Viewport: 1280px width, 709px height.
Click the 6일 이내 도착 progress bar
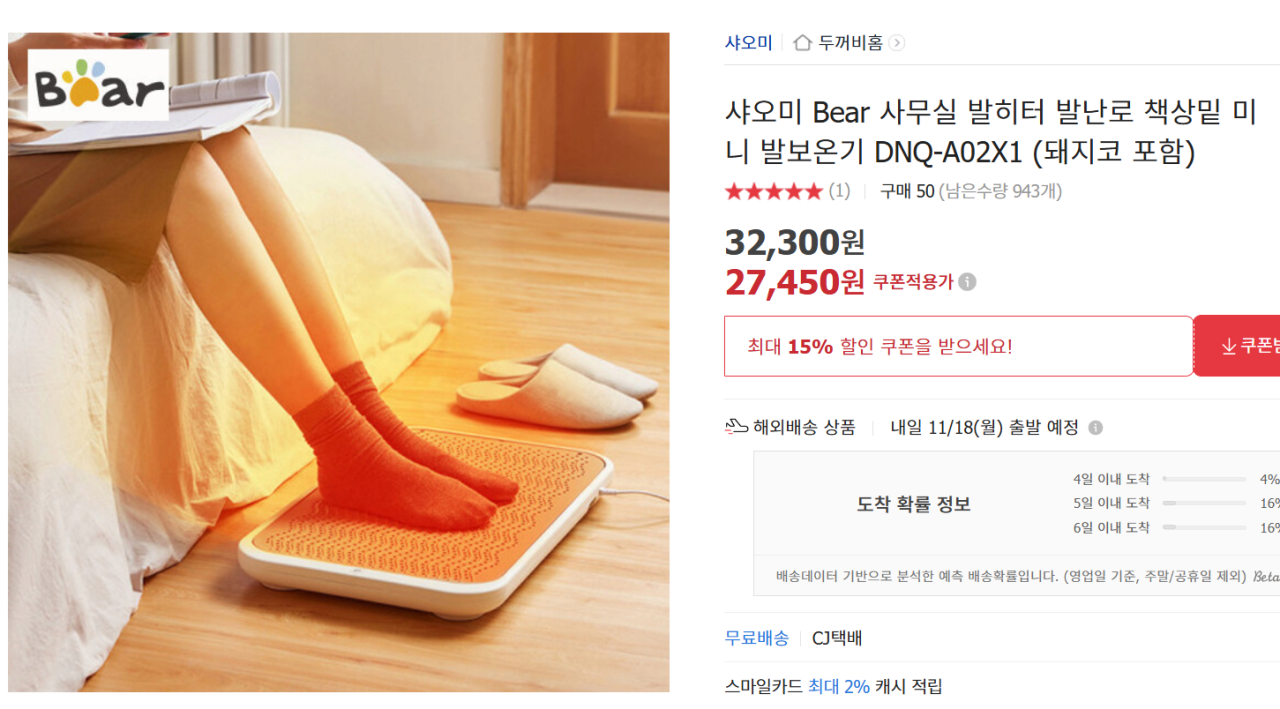(1204, 527)
